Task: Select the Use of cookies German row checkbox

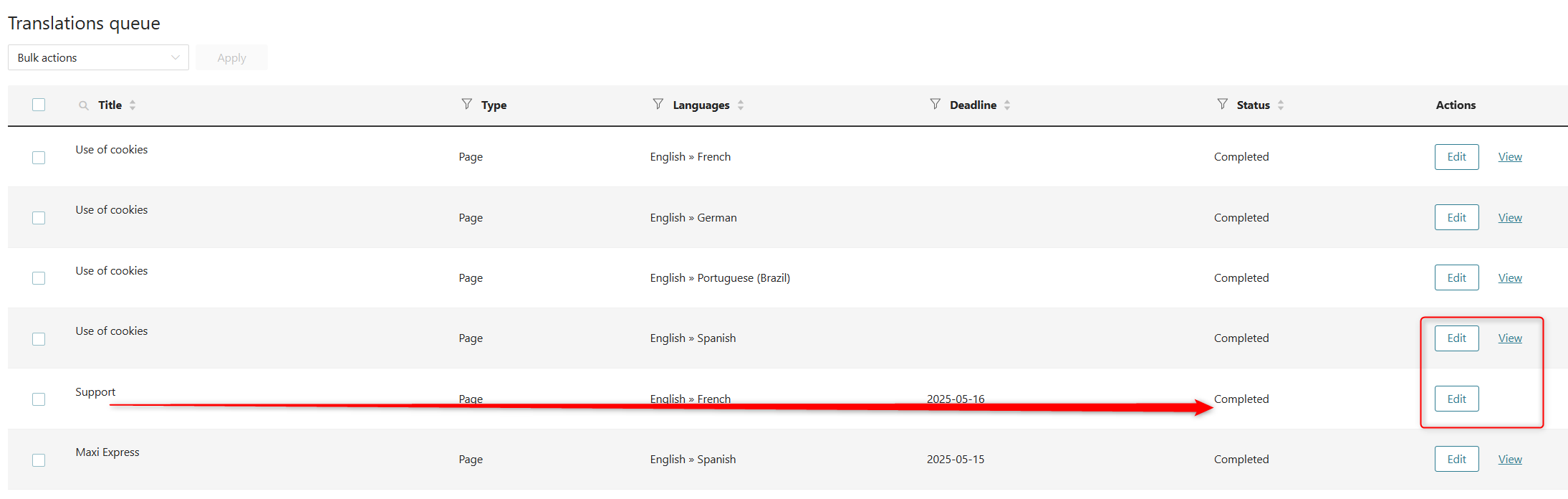Action: pyautogui.click(x=39, y=217)
